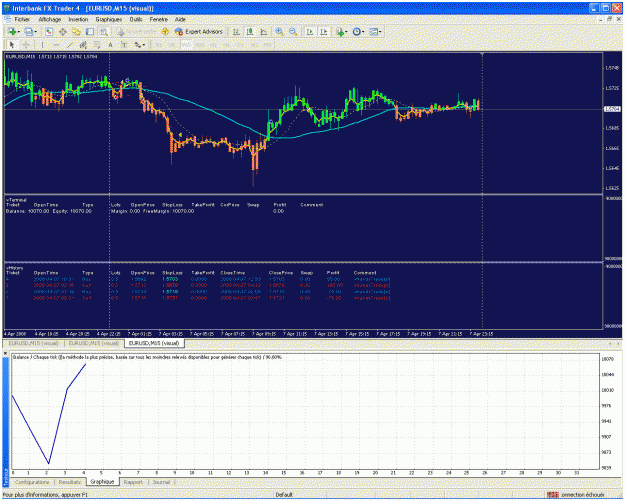This screenshot has height=501, width=625.
Task: Switch to candlestick chart mode
Action: coord(250,31)
